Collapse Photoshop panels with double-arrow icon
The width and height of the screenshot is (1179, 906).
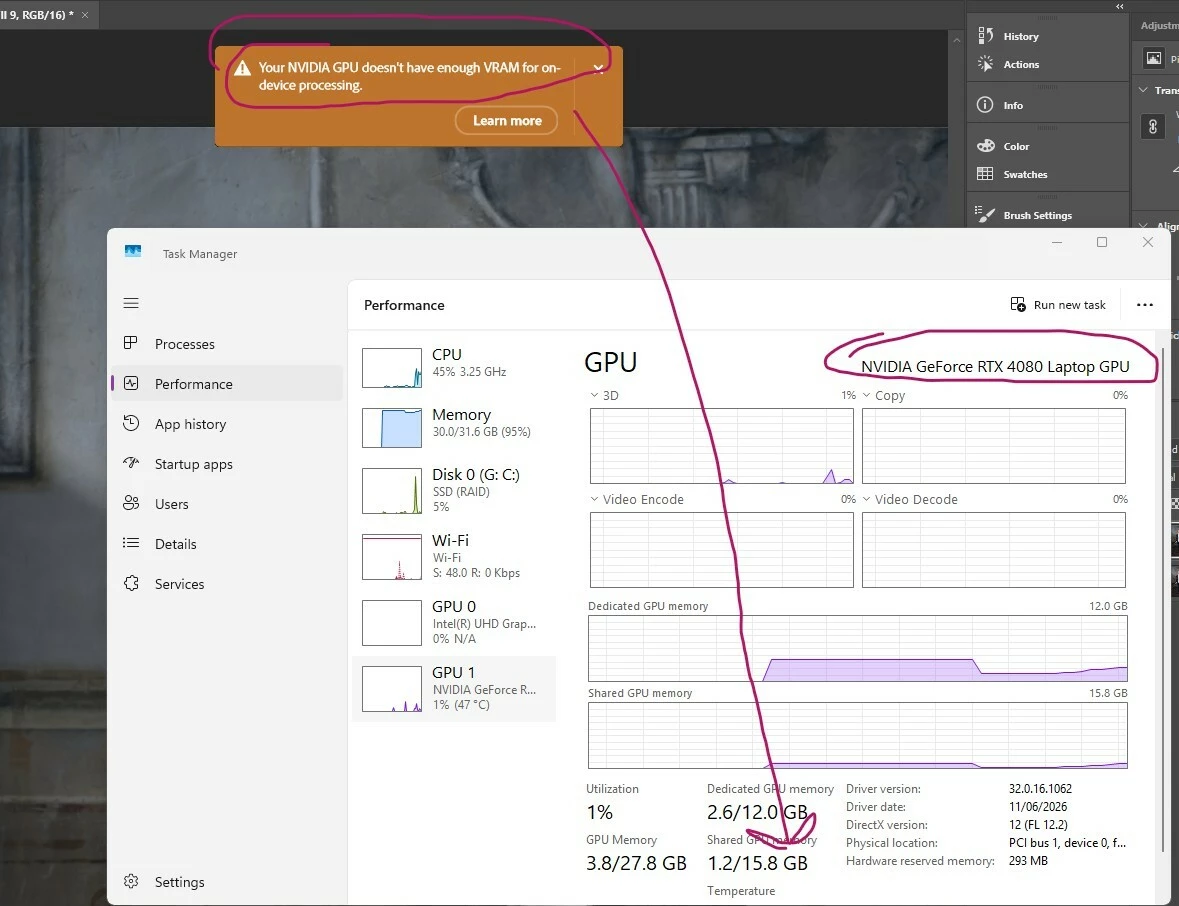(1120, 6)
